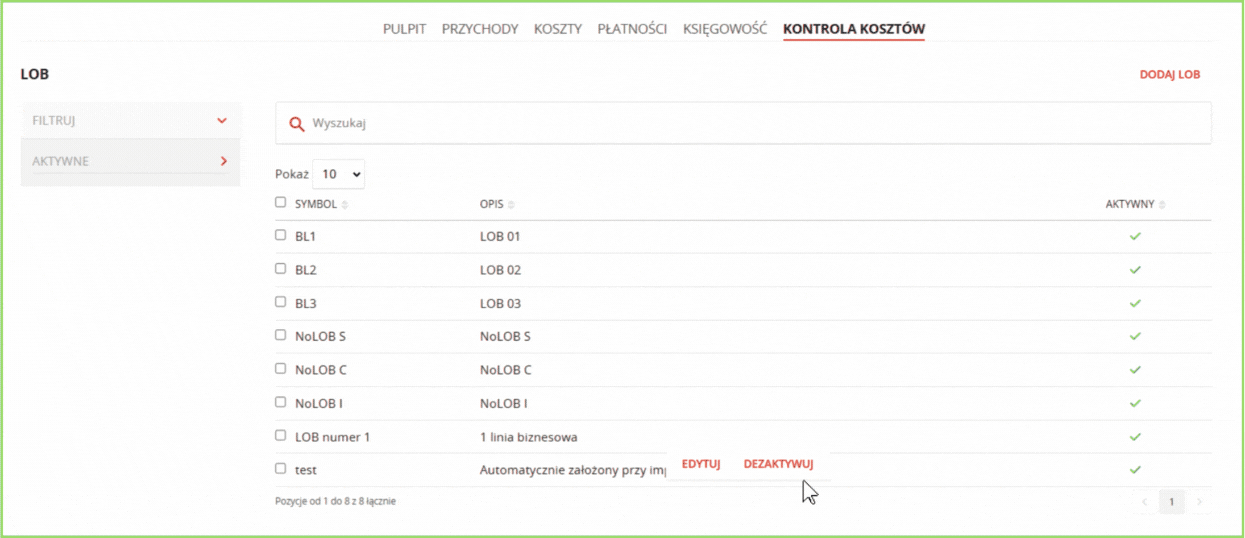Click the symbol text test
Image resolution: width=1245 pixels, height=538 pixels.
[306, 470]
